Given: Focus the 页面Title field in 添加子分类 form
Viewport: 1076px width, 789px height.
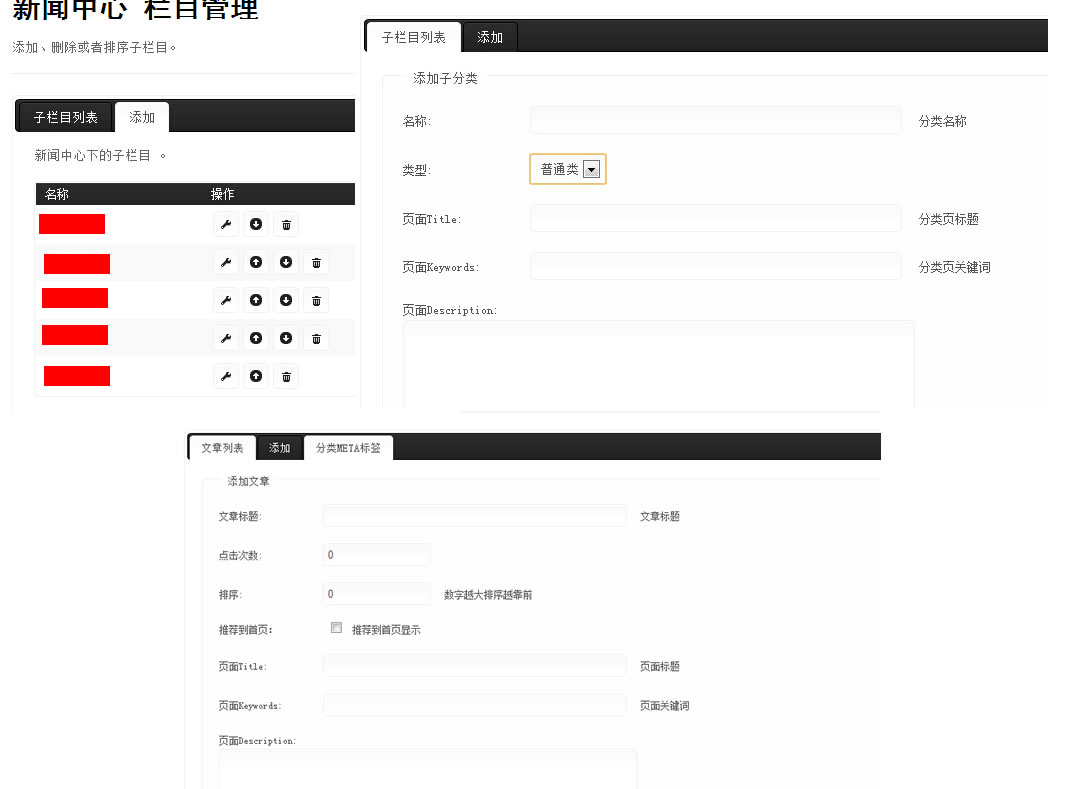Looking at the screenshot, I should 716,218.
